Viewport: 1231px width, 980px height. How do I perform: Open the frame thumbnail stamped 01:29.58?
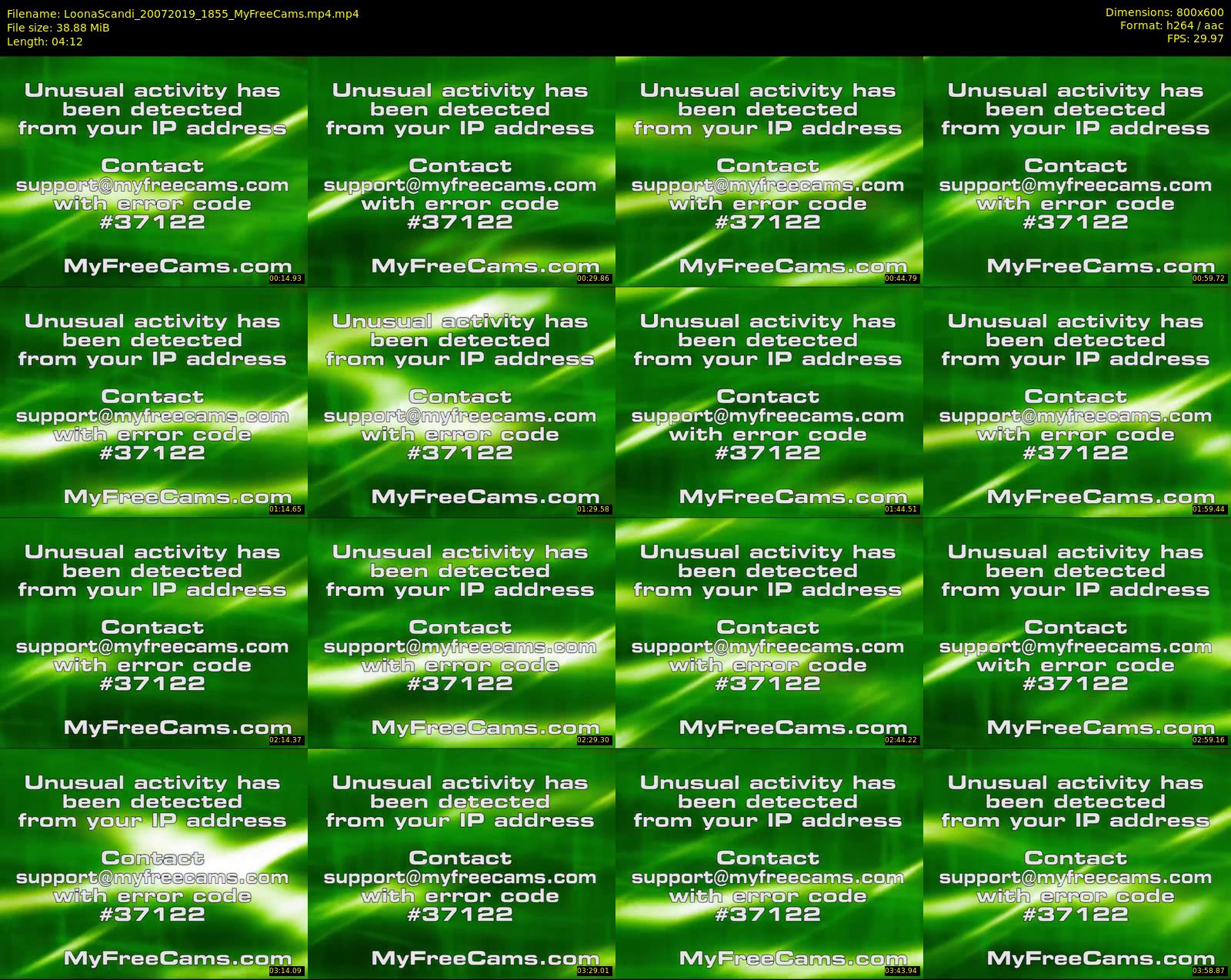[x=461, y=402]
